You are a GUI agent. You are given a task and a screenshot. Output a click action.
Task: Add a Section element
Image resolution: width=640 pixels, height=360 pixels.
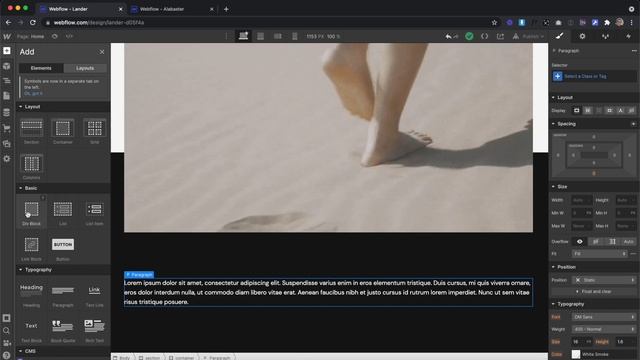31,131
